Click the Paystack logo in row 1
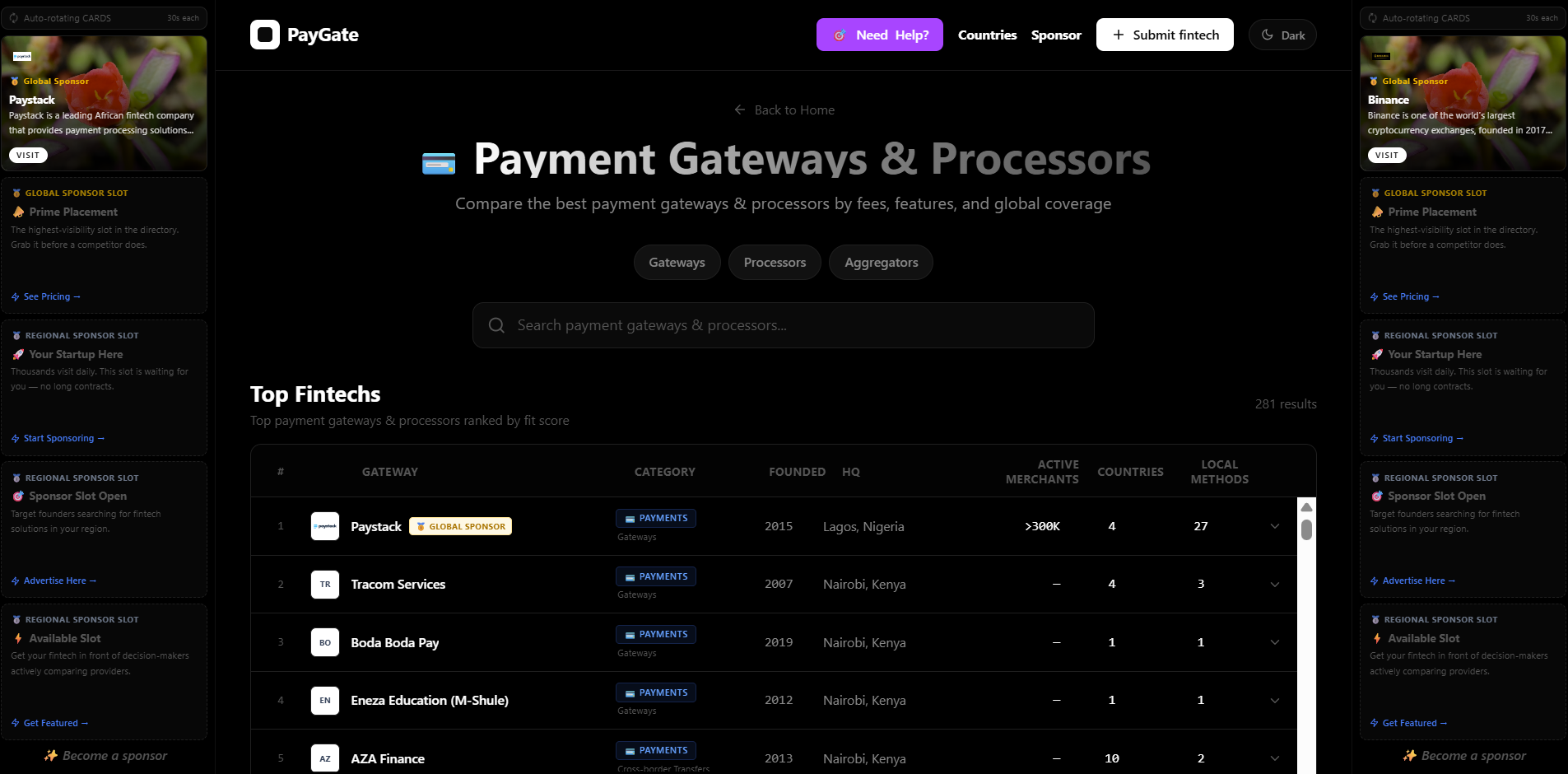Image resolution: width=1568 pixels, height=774 pixels. click(325, 526)
